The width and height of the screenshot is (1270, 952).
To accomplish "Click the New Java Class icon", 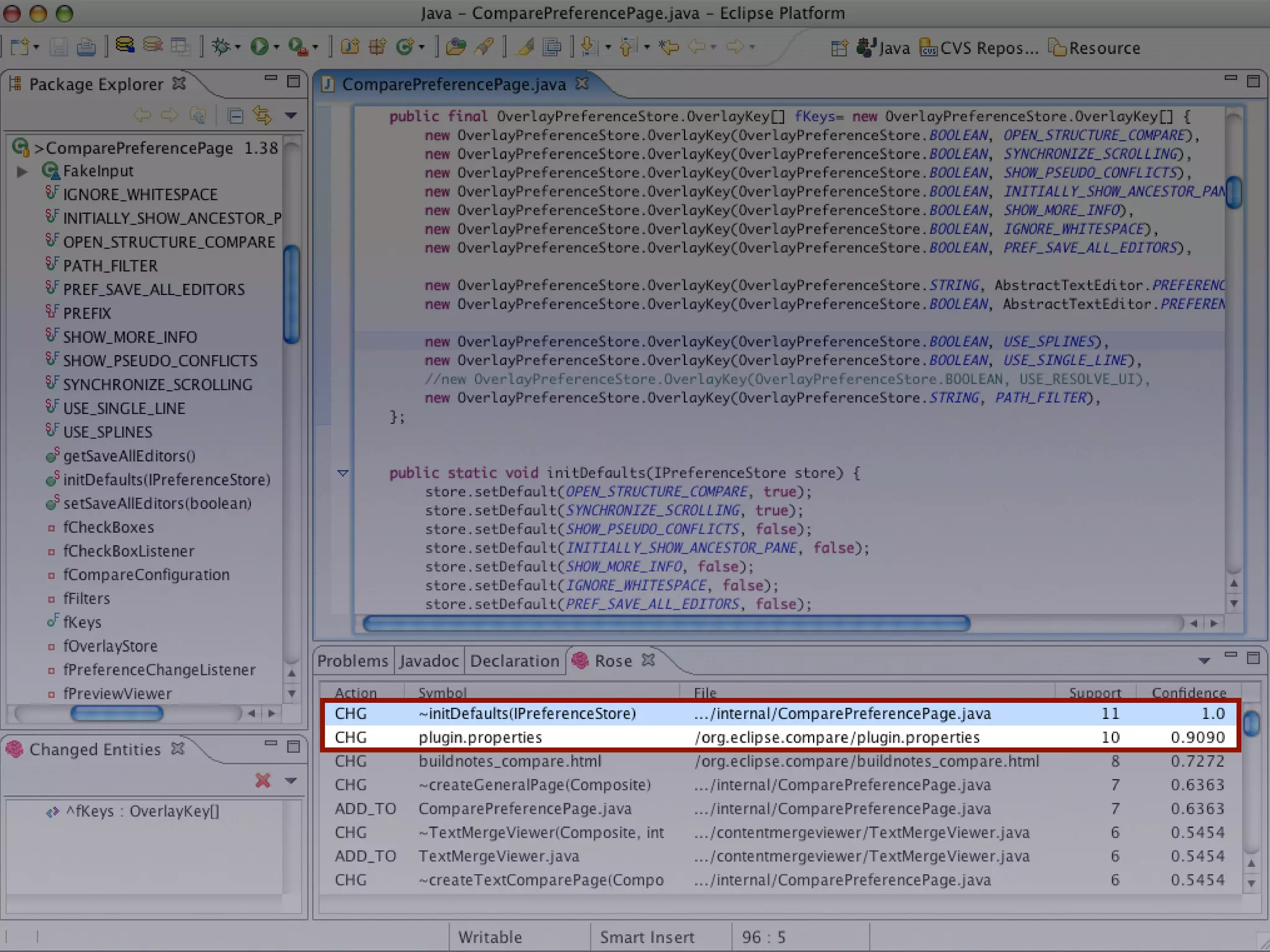I will click(404, 47).
